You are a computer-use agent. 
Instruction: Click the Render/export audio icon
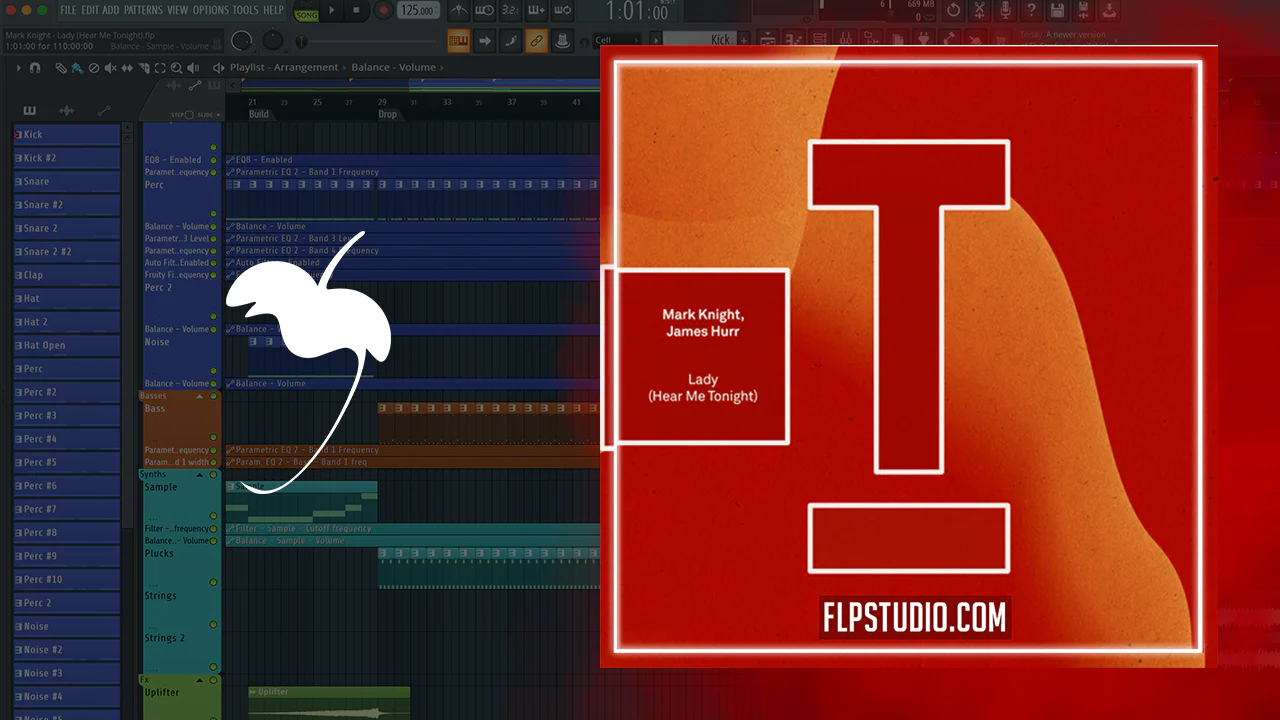(1083, 11)
